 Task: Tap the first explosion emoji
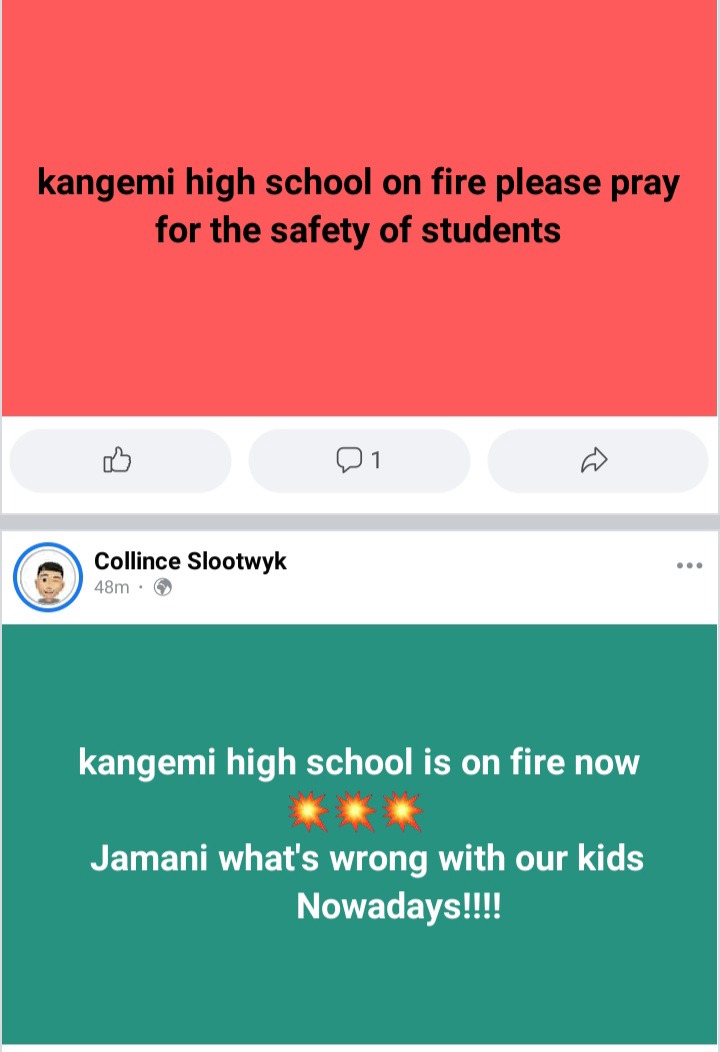[309, 811]
